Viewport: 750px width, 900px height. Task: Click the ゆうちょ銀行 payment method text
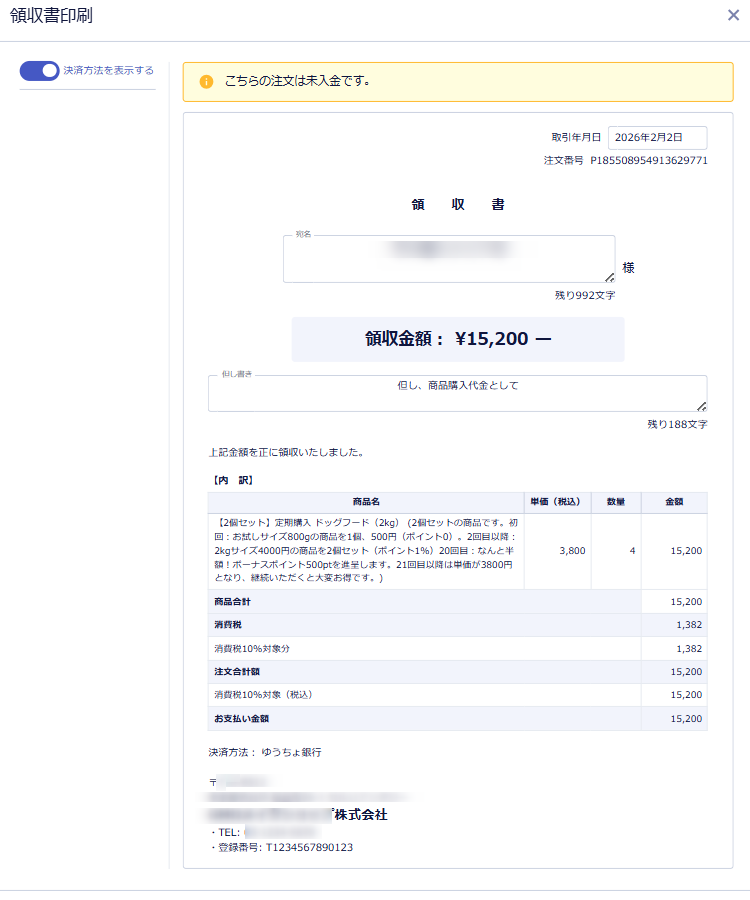click(292, 752)
